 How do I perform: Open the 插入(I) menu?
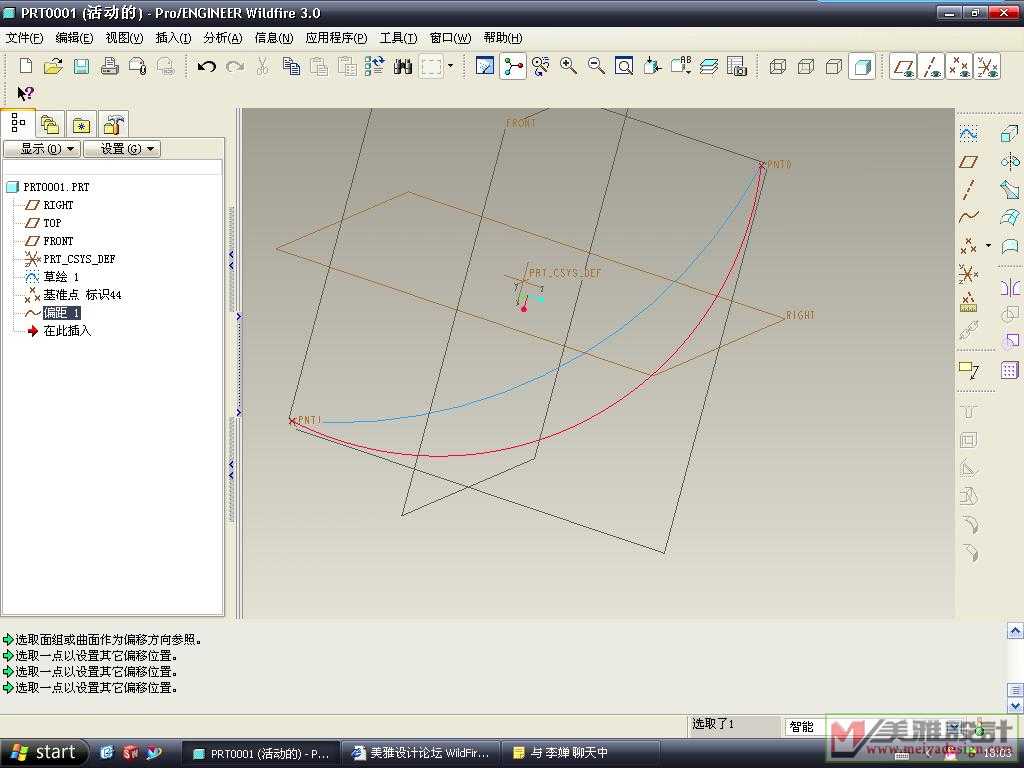coord(173,38)
